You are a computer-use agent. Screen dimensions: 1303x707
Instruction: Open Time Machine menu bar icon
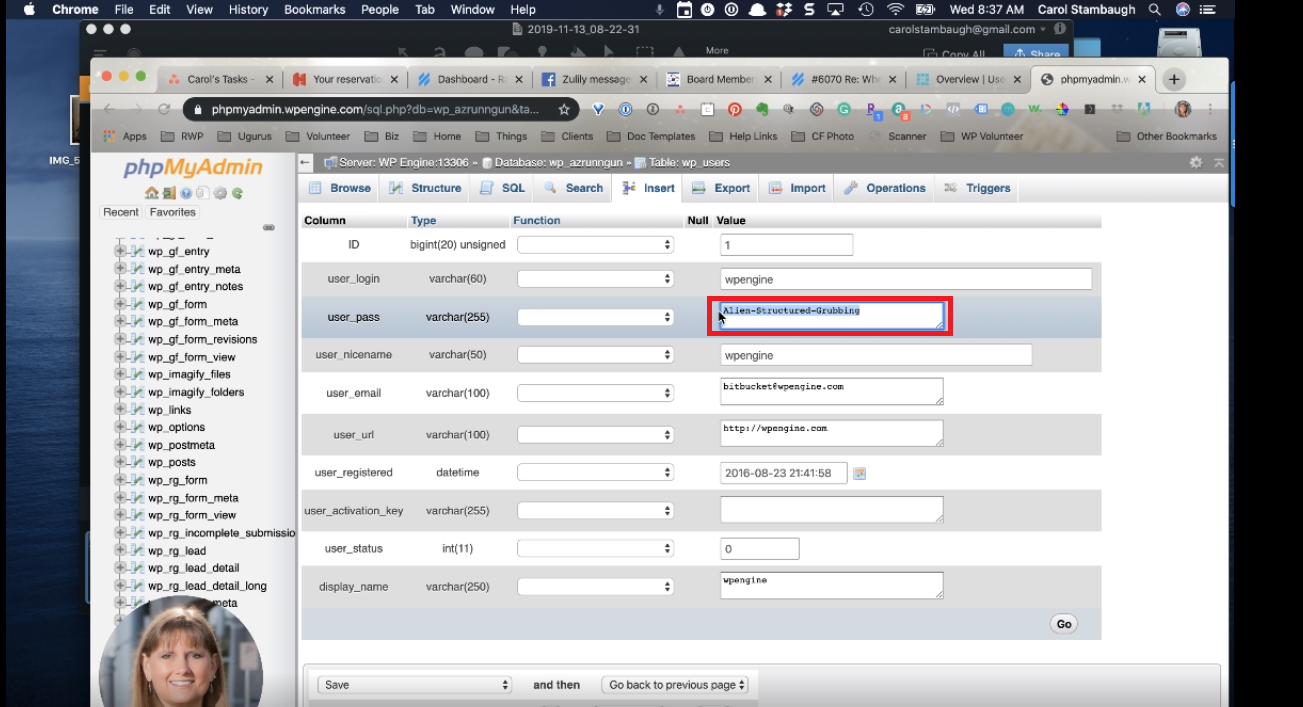click(x=866, y=9)
